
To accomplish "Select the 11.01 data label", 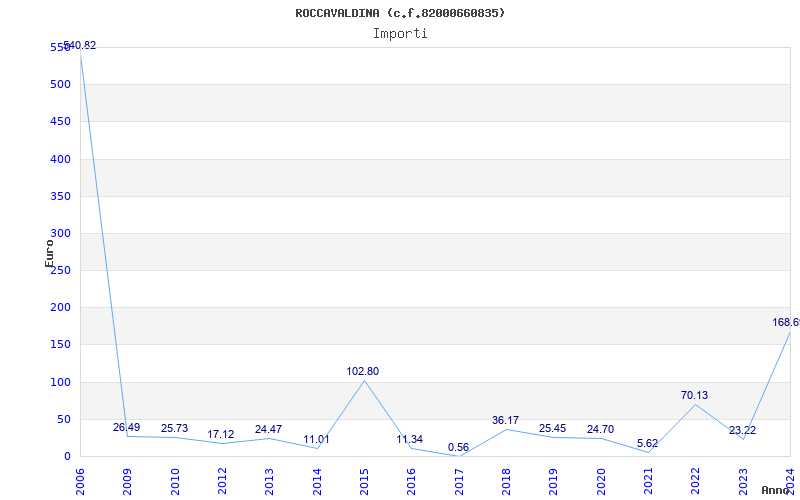I will click(316, 439).
